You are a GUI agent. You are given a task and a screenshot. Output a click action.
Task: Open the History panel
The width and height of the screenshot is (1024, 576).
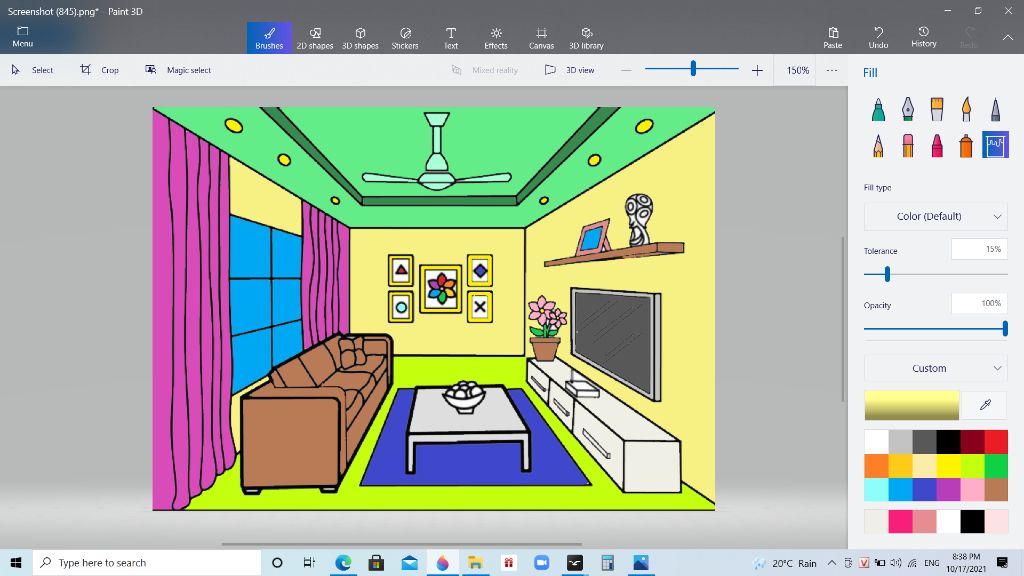pos(923,38)
